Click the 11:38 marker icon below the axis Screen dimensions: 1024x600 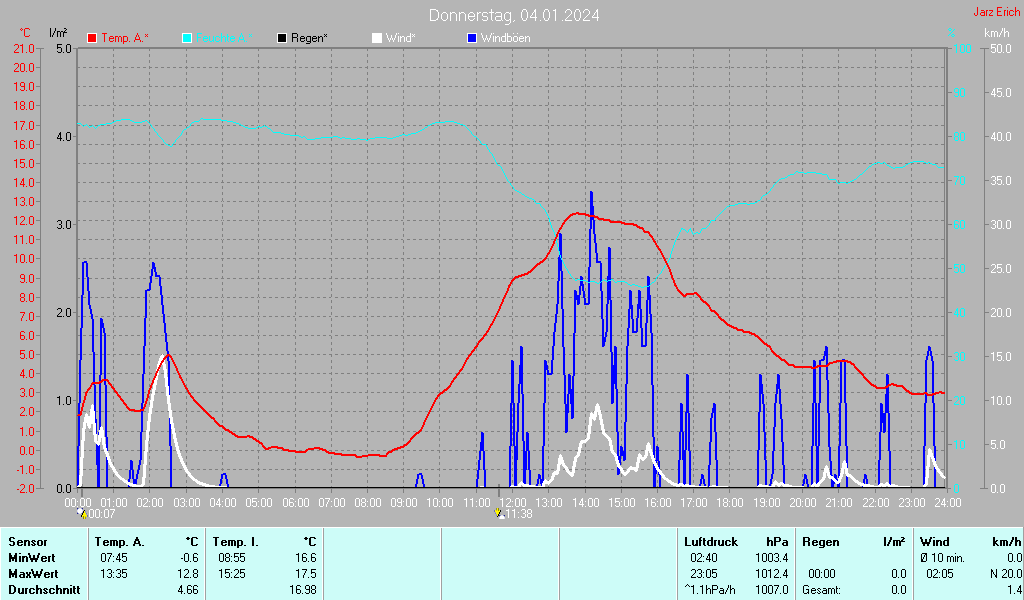(x=500, y=513)
